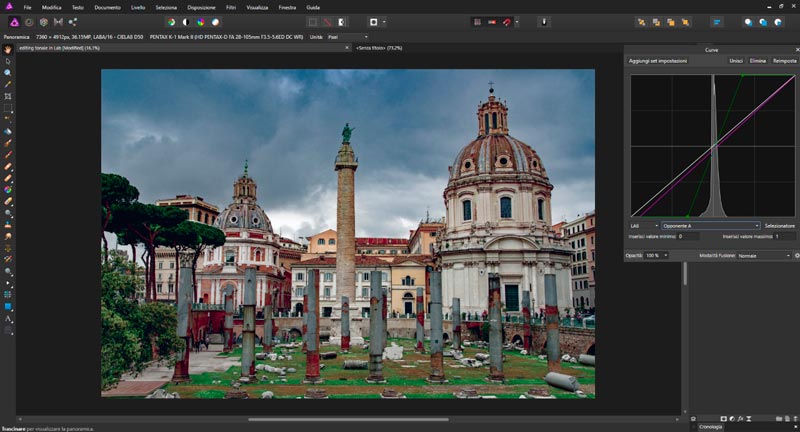This screenshot has height=432, width=800.
Task: Open the Opacità 100 % dropdown
Action: click(x=657, y=255)
